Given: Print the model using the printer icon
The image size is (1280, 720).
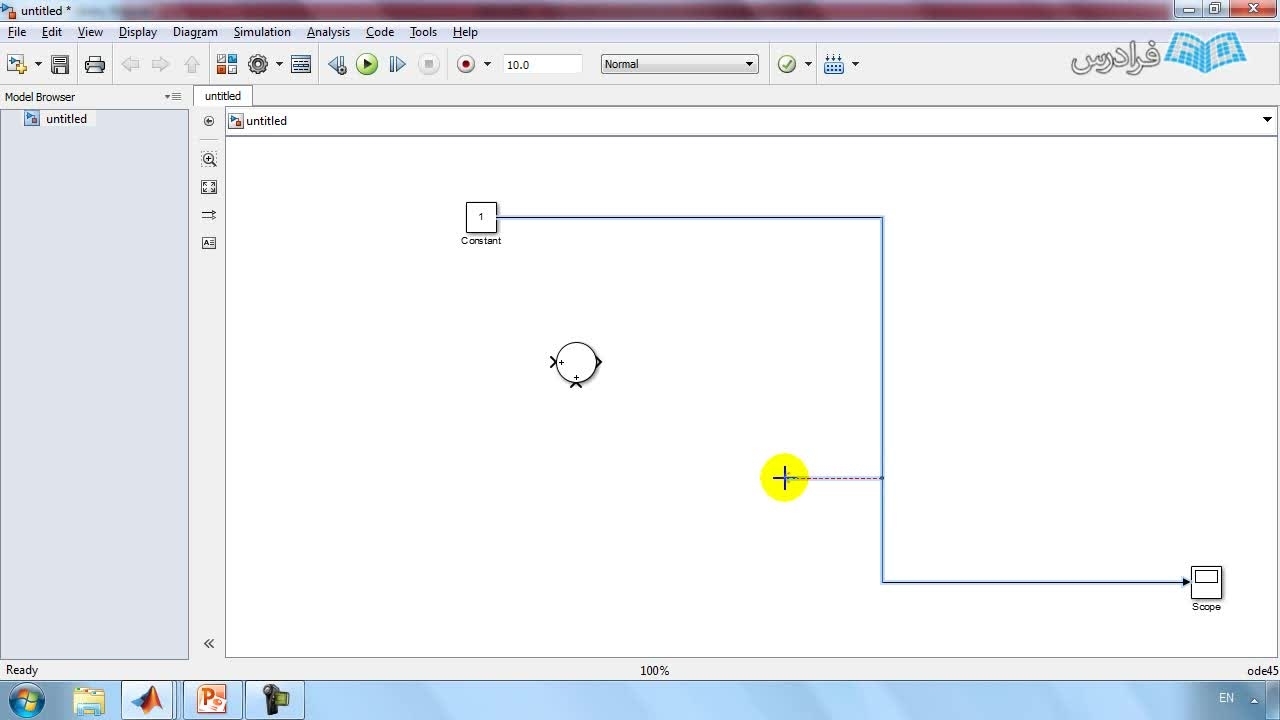Looking at the screenshot, I should coord(95,64).
